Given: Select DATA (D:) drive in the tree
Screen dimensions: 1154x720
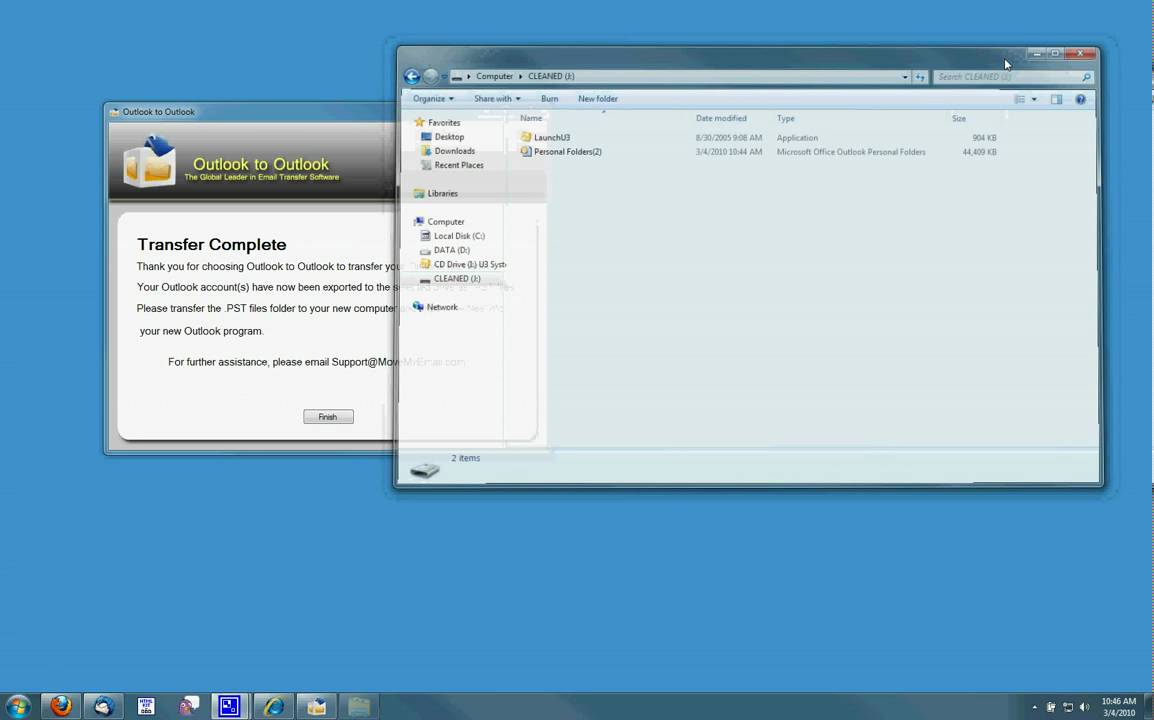Looking at the screenshot, I should pyautogui.click(x=451, y=250).
